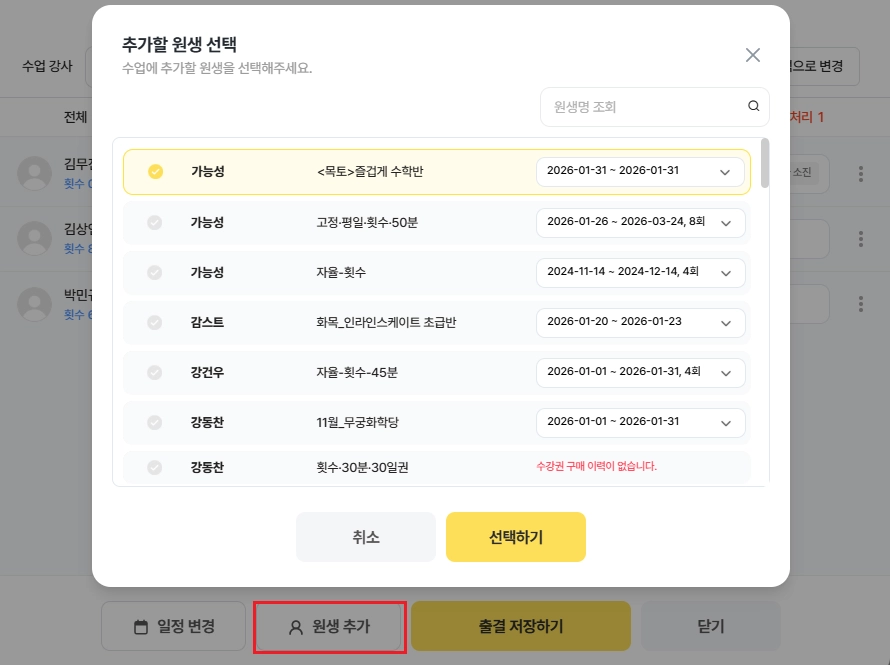The height and width of the screenshot is (665, 890).
Task: Select the checkbox for 강건우
Action: click(155, 372)
